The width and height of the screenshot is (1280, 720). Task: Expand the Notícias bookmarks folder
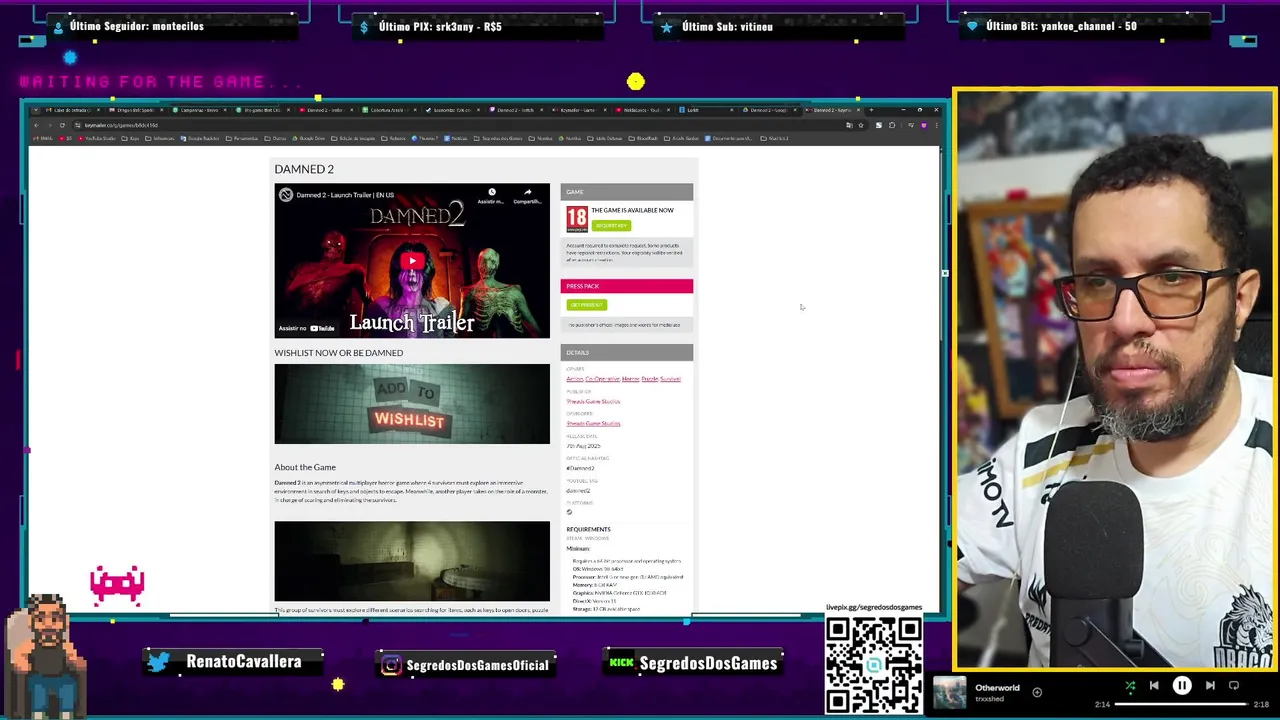tap(455, 138)
